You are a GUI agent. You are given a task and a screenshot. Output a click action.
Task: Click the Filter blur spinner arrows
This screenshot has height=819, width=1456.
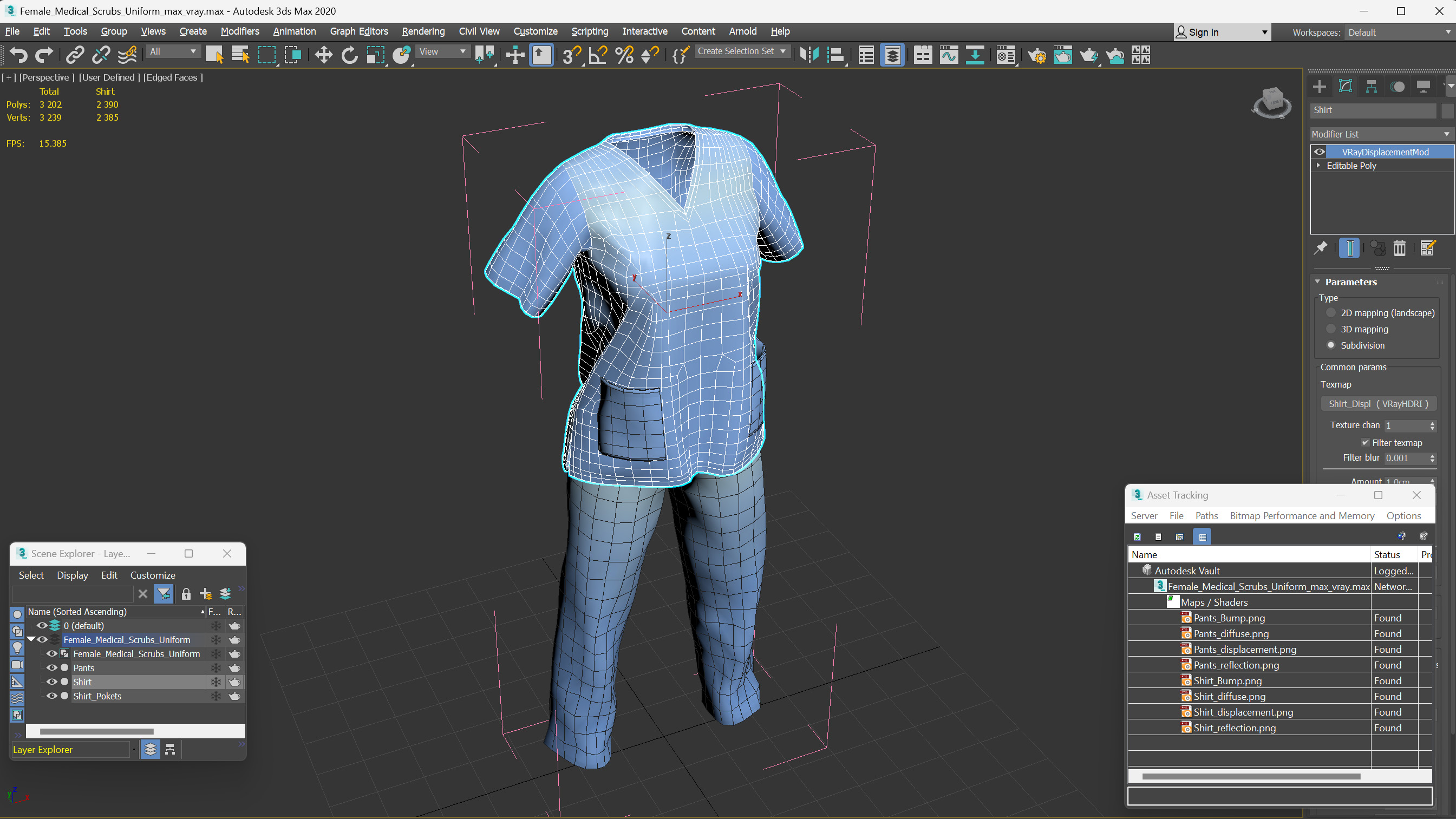1432,458
